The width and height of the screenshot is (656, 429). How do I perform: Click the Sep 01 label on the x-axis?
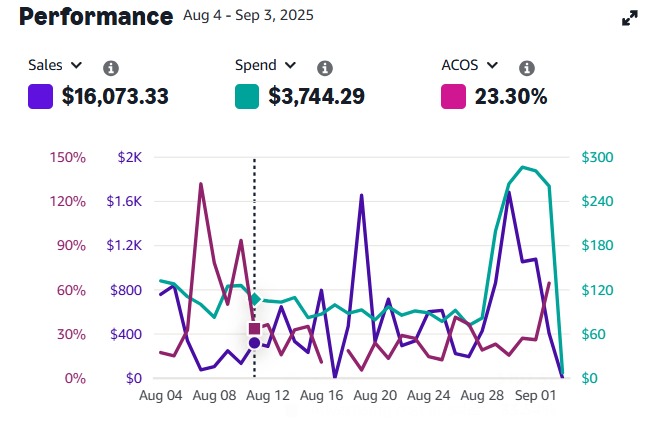535,395
